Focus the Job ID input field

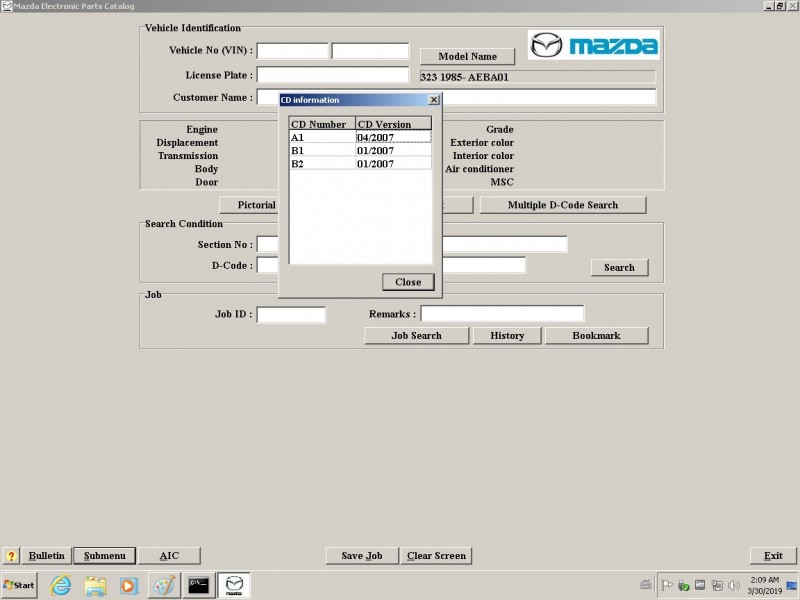click(291, 314)
